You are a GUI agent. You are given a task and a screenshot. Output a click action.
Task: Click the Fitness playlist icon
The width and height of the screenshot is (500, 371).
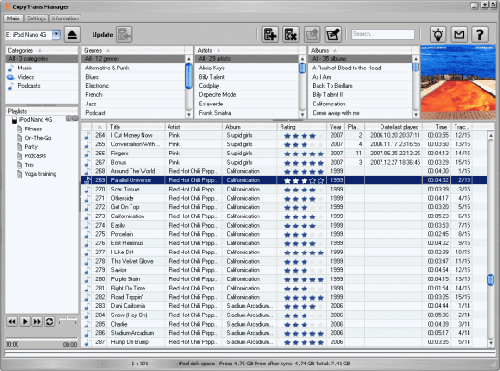(x=20, y=129)
